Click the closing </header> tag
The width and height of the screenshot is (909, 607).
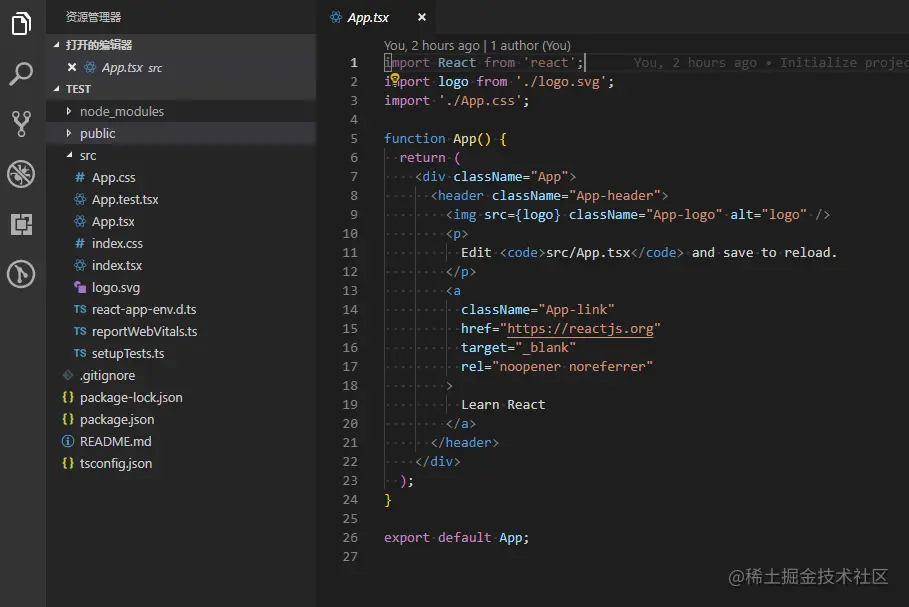click(x=464, y=443)
